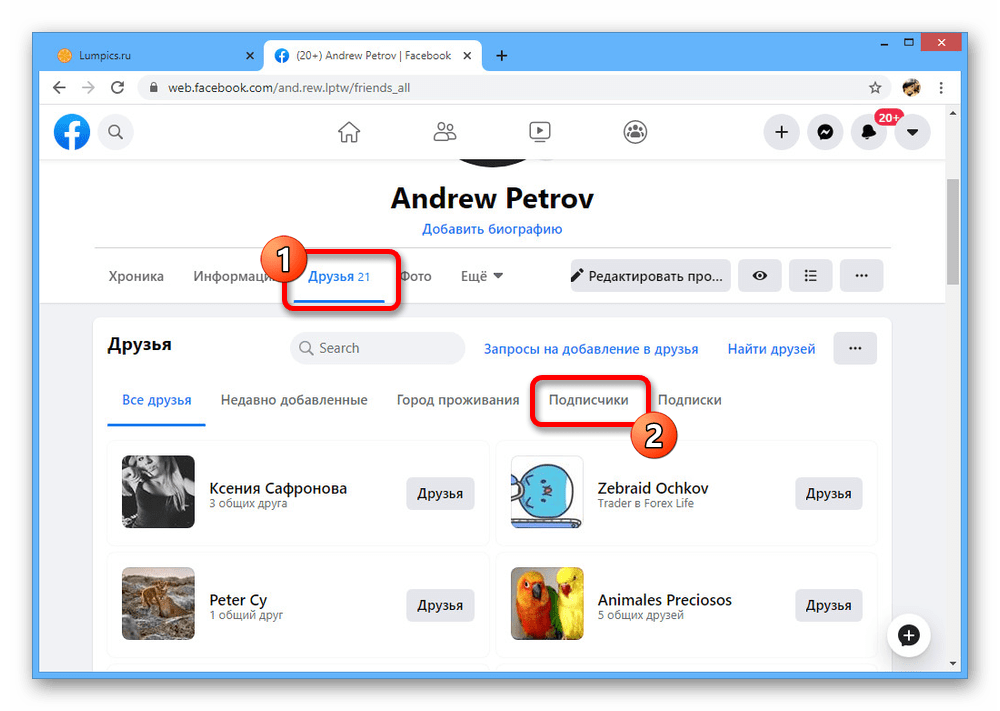Select the Все друзья tab
1000x711 pixels.
157,400
